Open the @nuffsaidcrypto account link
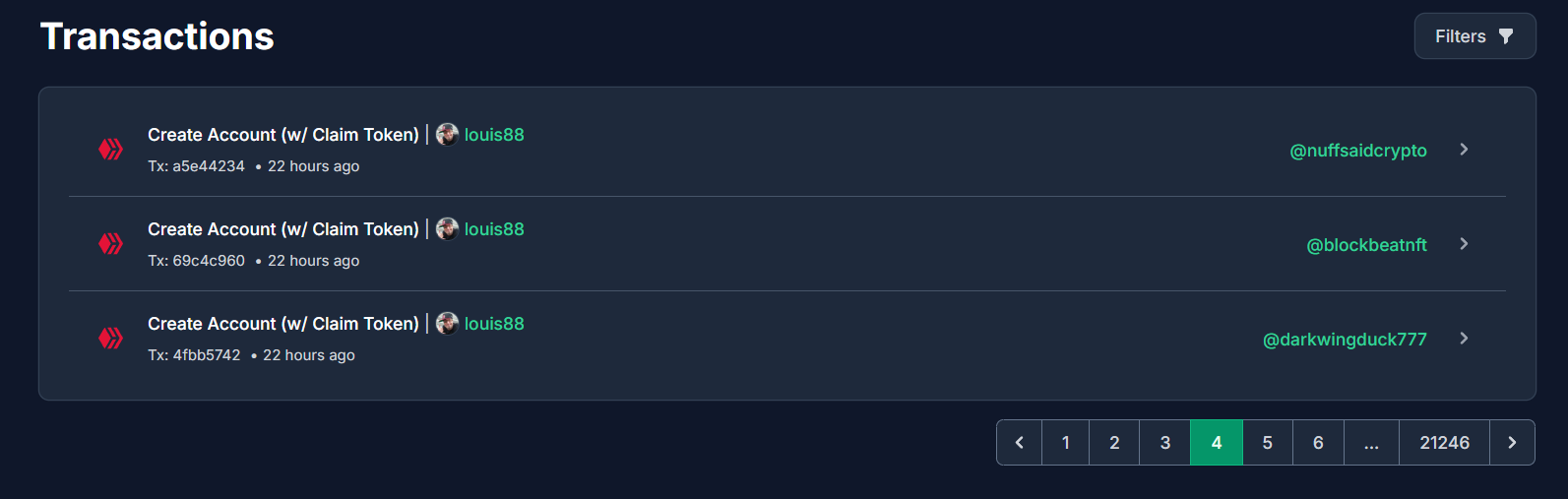The width and height of the screenshot is (1568, 499). point(1358,151)
